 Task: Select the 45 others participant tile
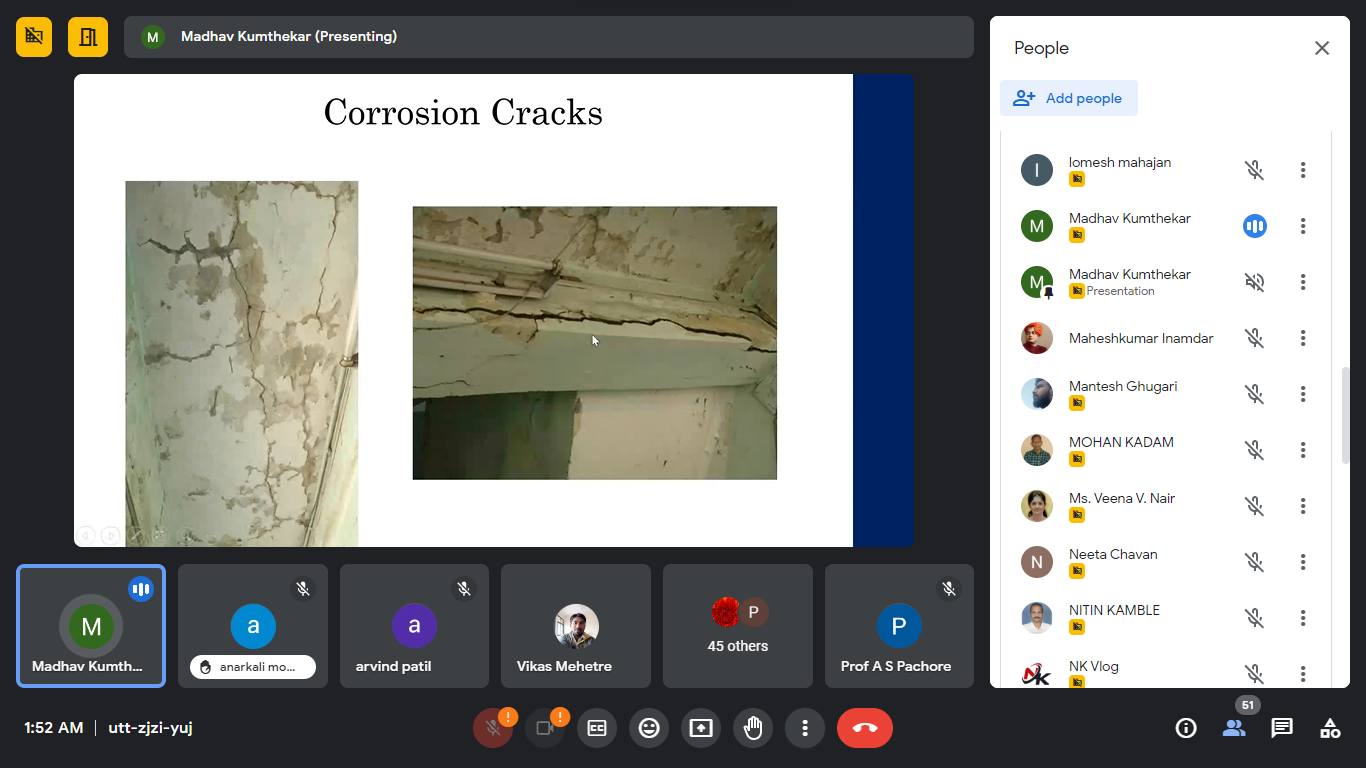coord(738,626)
